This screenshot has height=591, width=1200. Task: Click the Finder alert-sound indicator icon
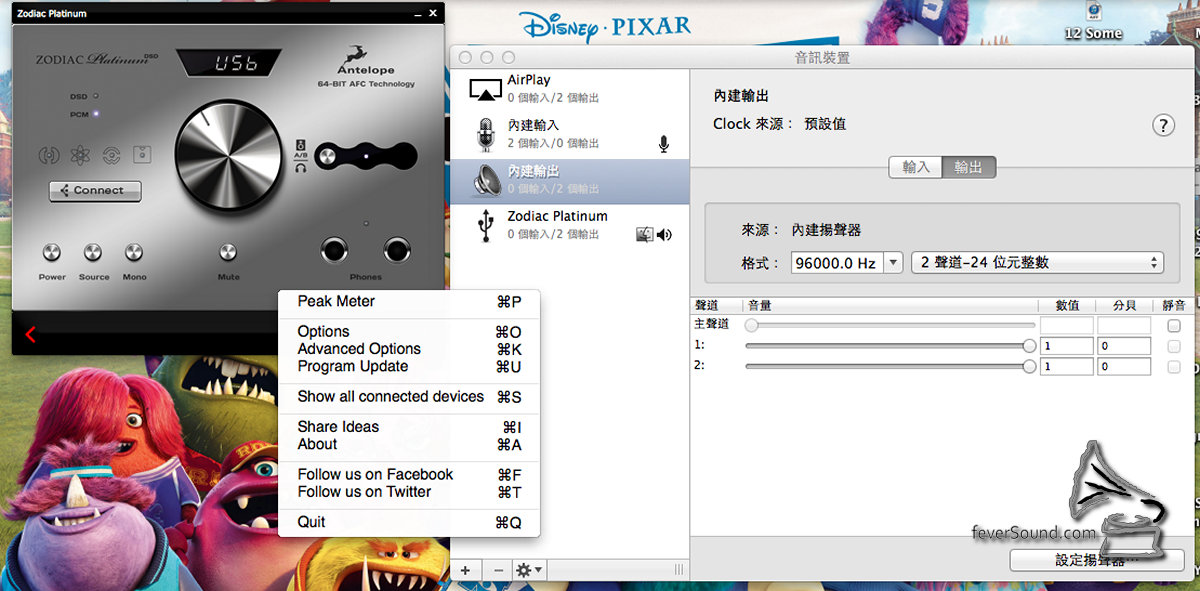645,235
